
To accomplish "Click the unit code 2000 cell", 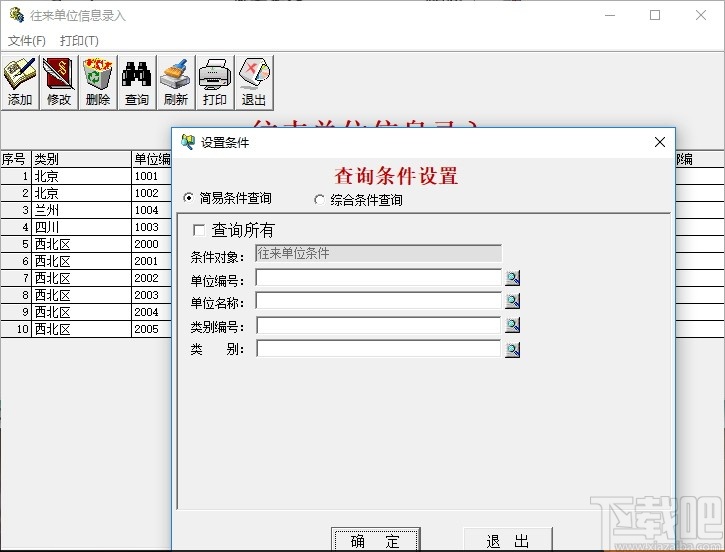I will tap(152, 244).
